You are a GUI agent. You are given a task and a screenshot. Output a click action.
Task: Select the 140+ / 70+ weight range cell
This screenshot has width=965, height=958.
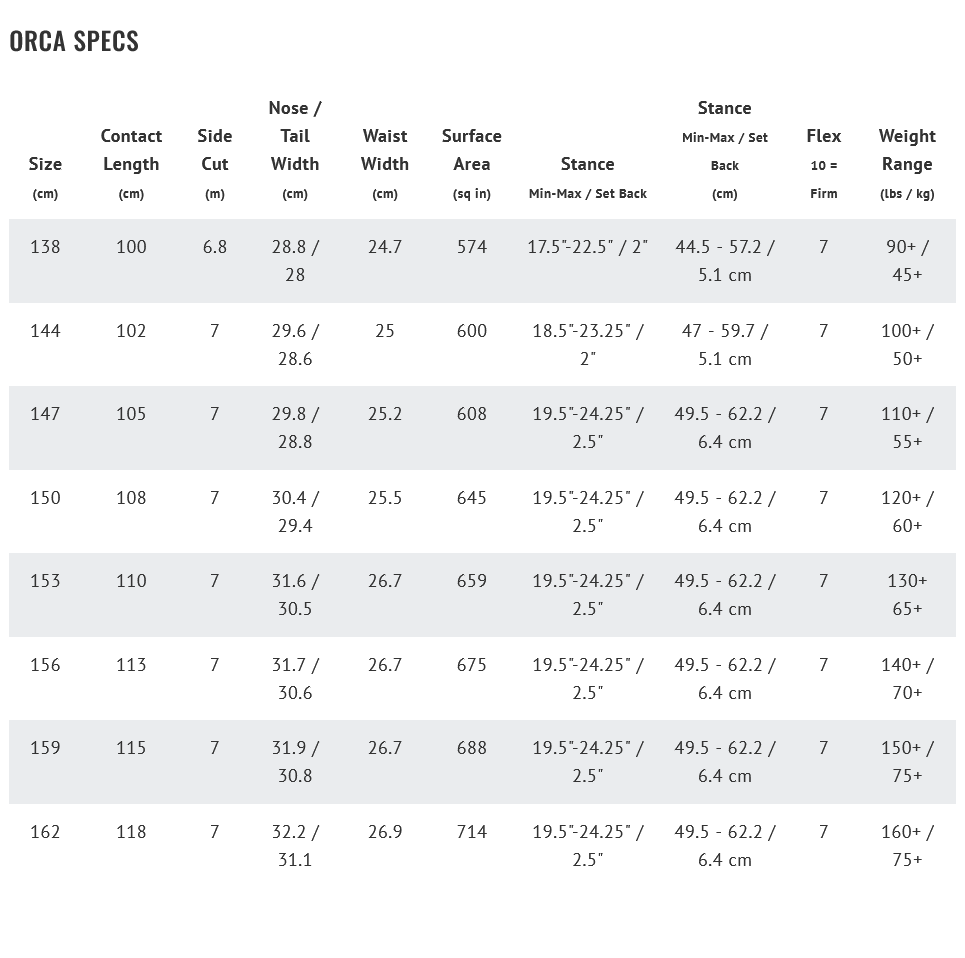coord(907,678)
